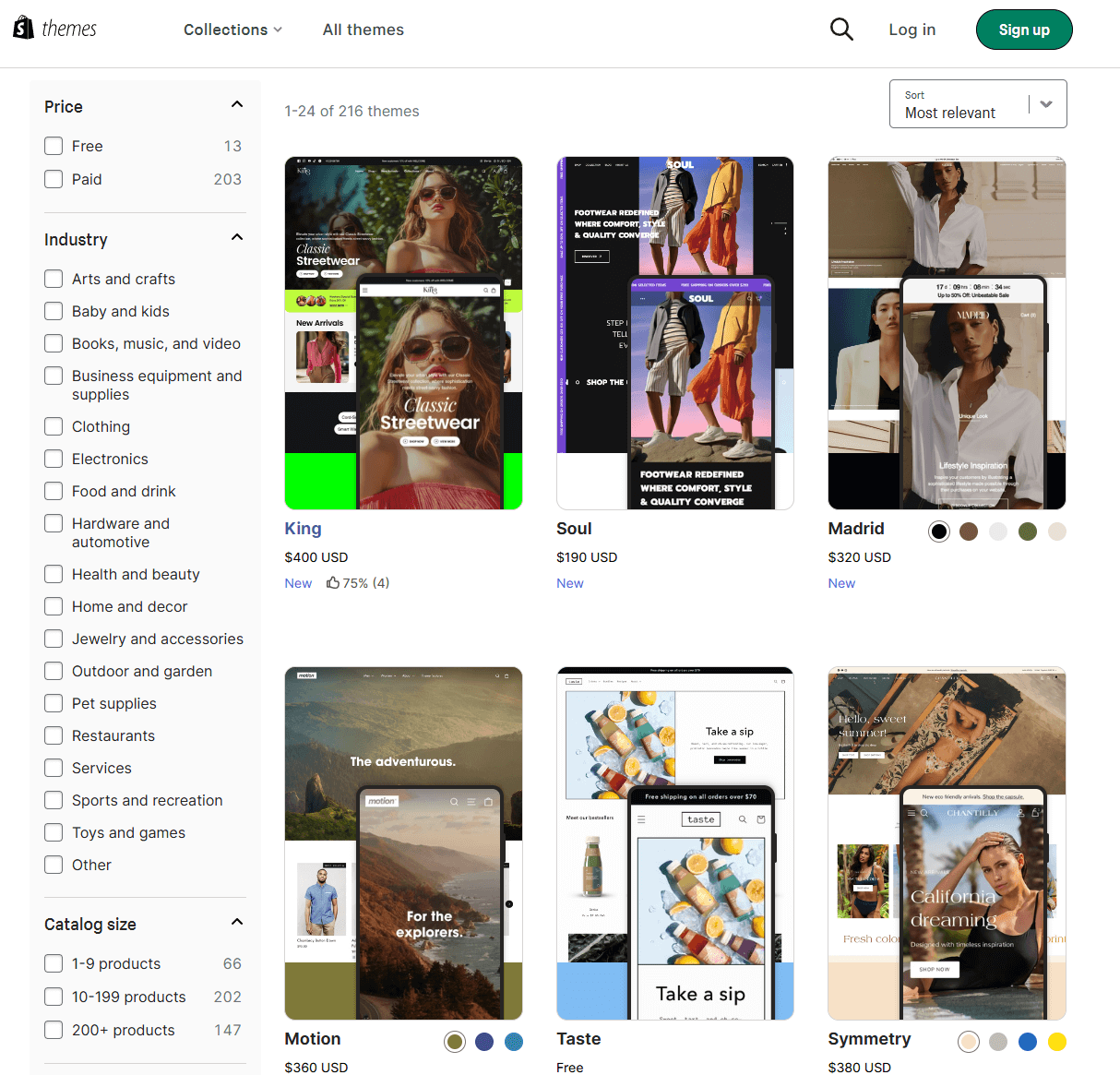This screenshot has width=1120, height=1075.
Task: Open the King theme page
Action: (303, 529)
